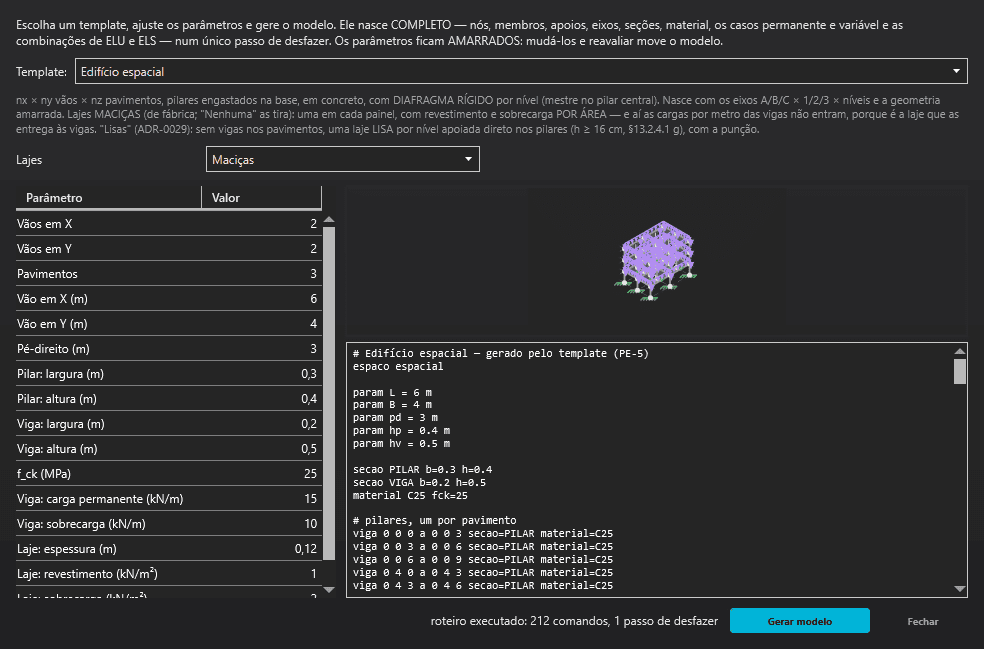This screenshot has width=984, height=649.
Task: Click script line 'secao PILAR b=0.3 h=0.4'
Action: point(422,469)
